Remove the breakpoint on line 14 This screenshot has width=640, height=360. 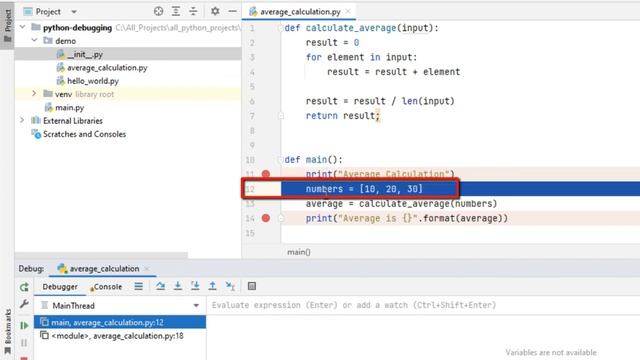point(266,218)
